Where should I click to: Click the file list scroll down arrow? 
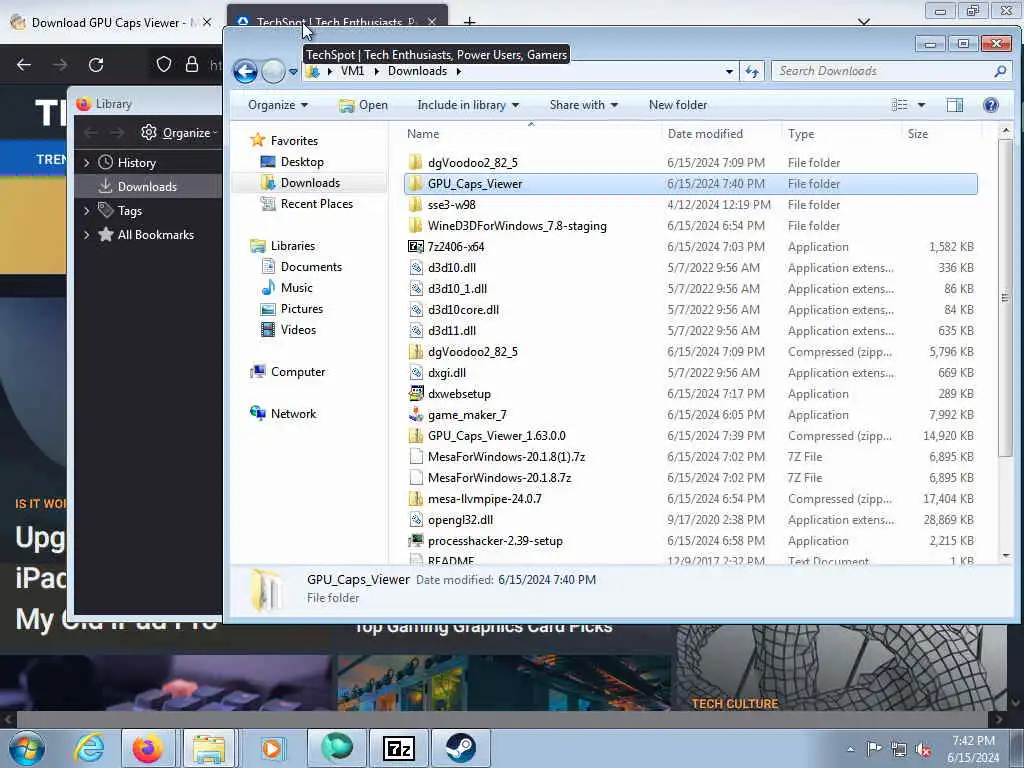[x=1005, y=556]
